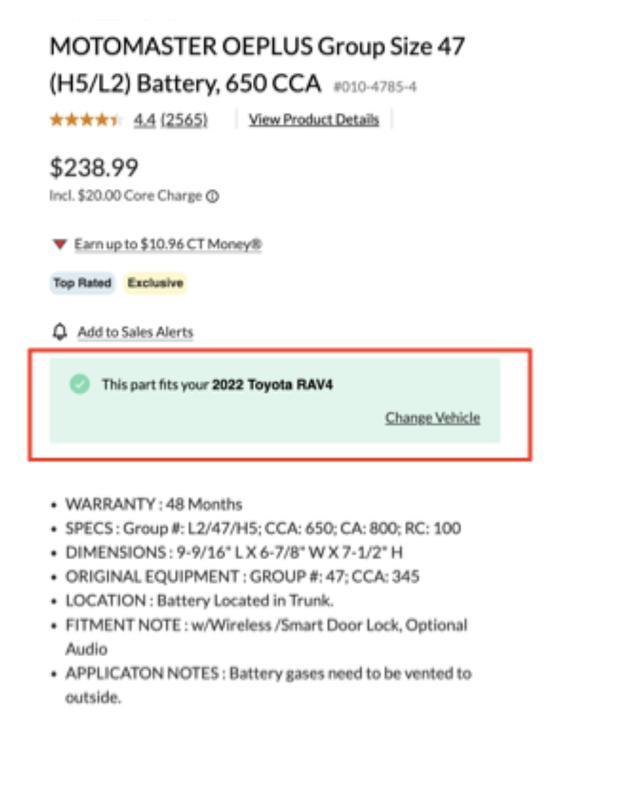The width and height of the screenshot is (640, 800).
Task: Select Add to Sales Alerts link
Action: pyautogui.click(x=135, y=332)
